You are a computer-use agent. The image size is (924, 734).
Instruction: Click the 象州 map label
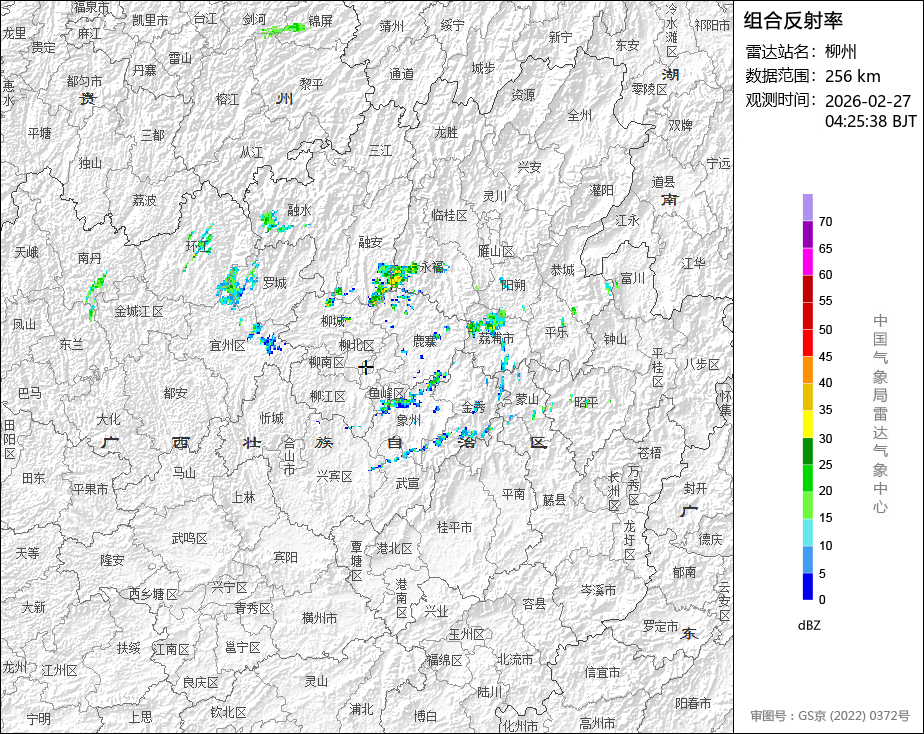click(x=408, y=420)
